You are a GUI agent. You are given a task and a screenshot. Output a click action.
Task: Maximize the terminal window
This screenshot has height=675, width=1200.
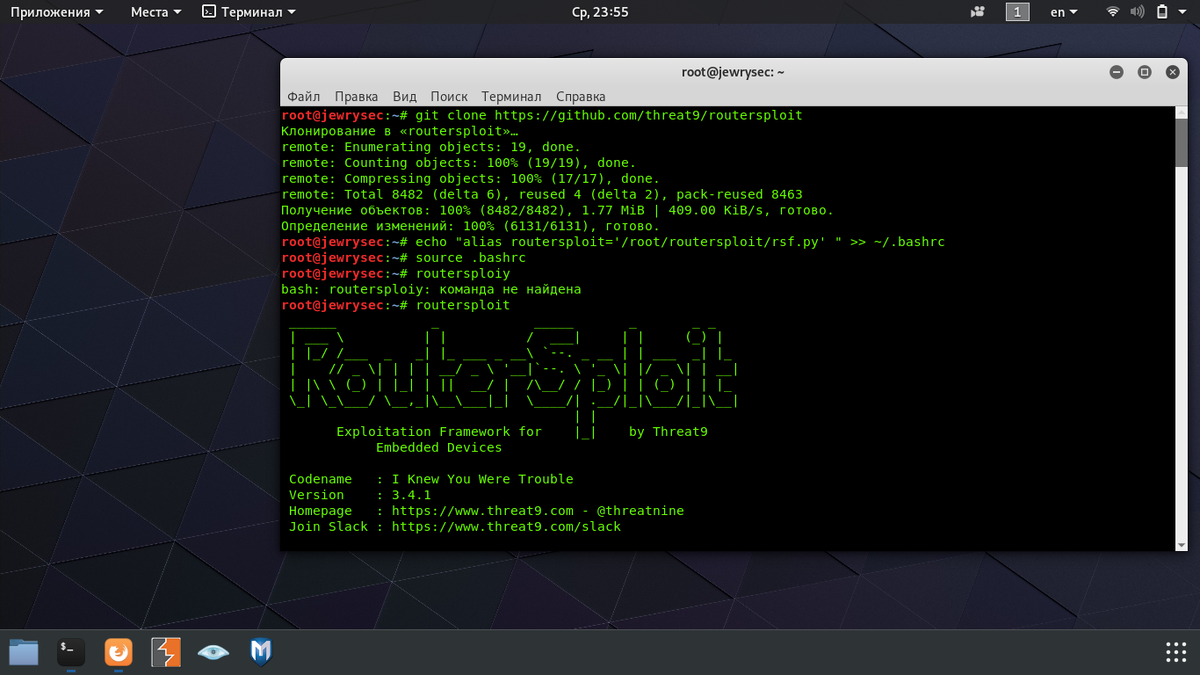point(1145,72)
